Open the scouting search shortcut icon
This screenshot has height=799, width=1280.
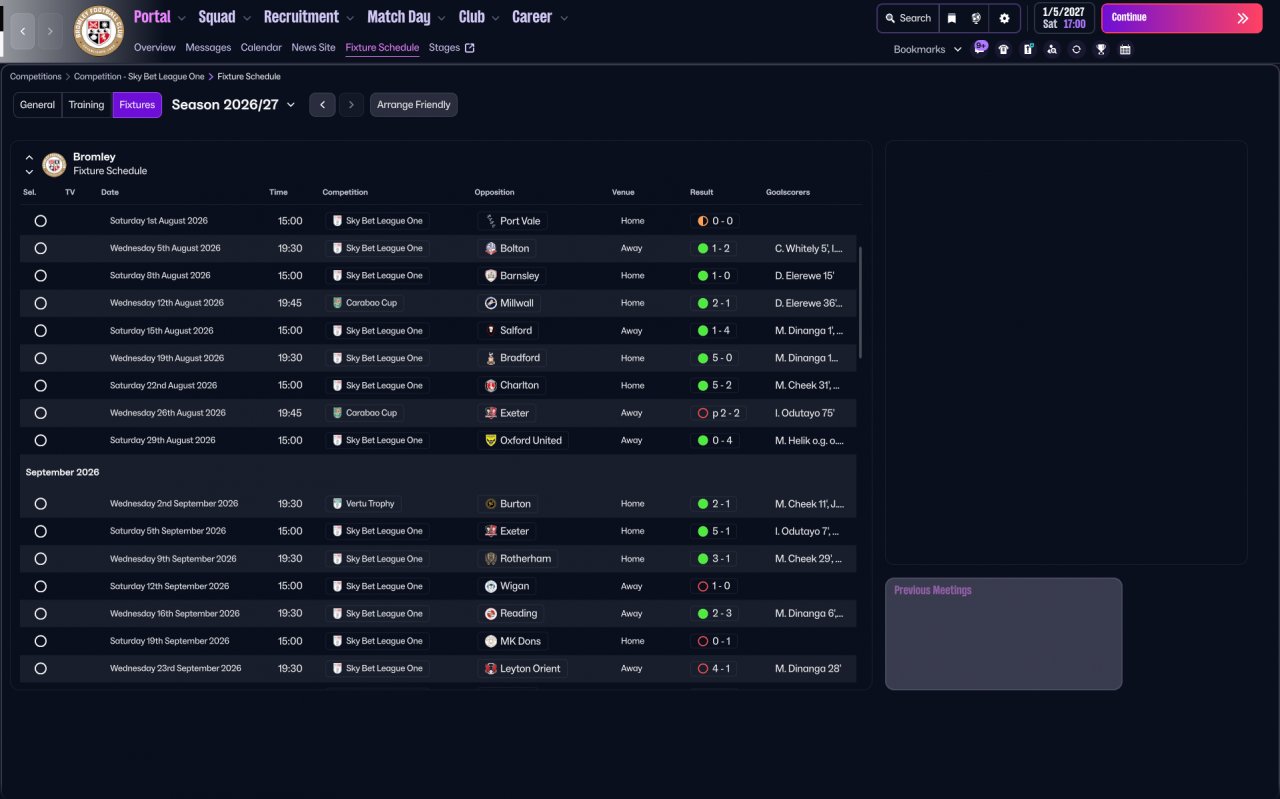click(1052, 49)
